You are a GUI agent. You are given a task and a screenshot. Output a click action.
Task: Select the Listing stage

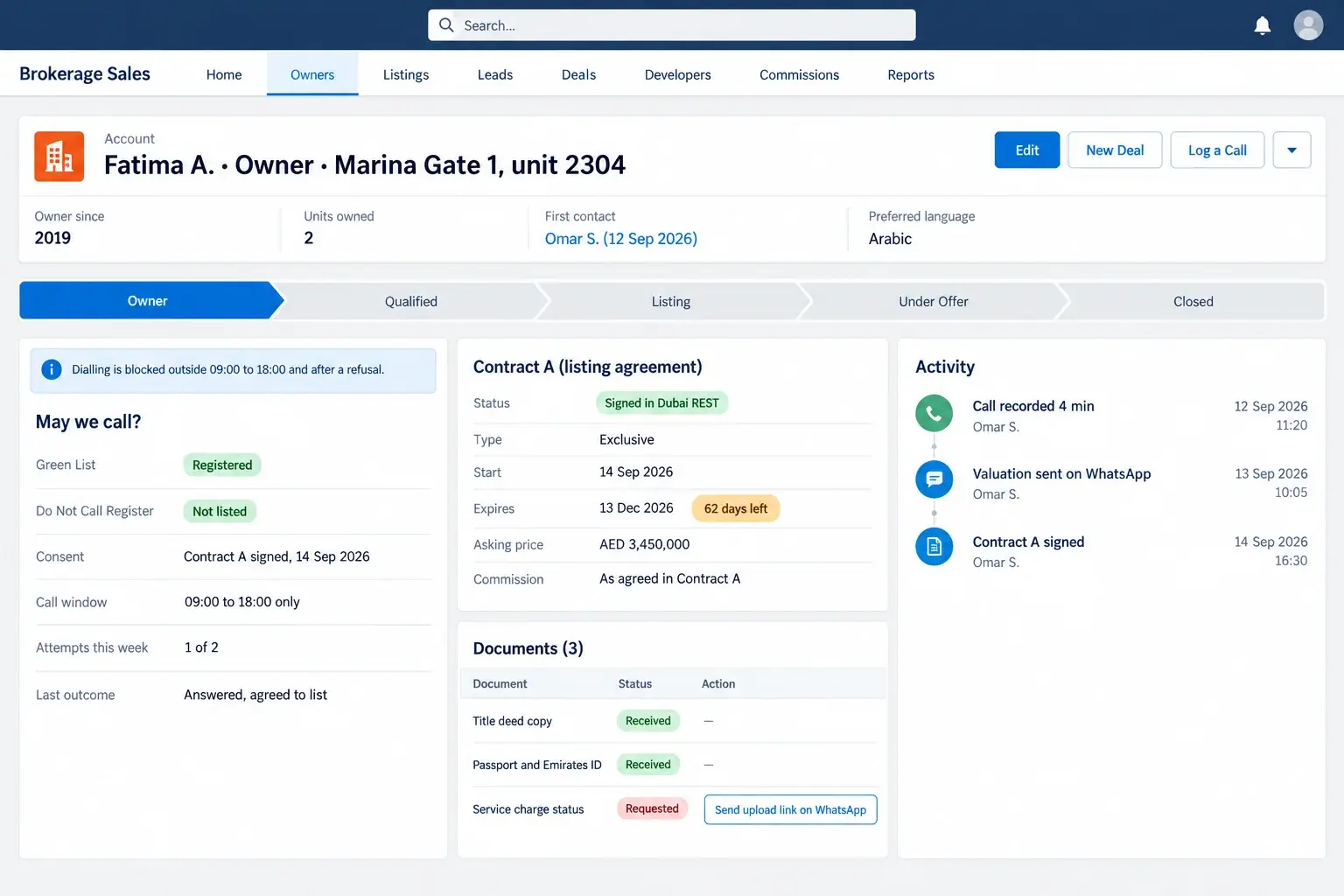671,301
